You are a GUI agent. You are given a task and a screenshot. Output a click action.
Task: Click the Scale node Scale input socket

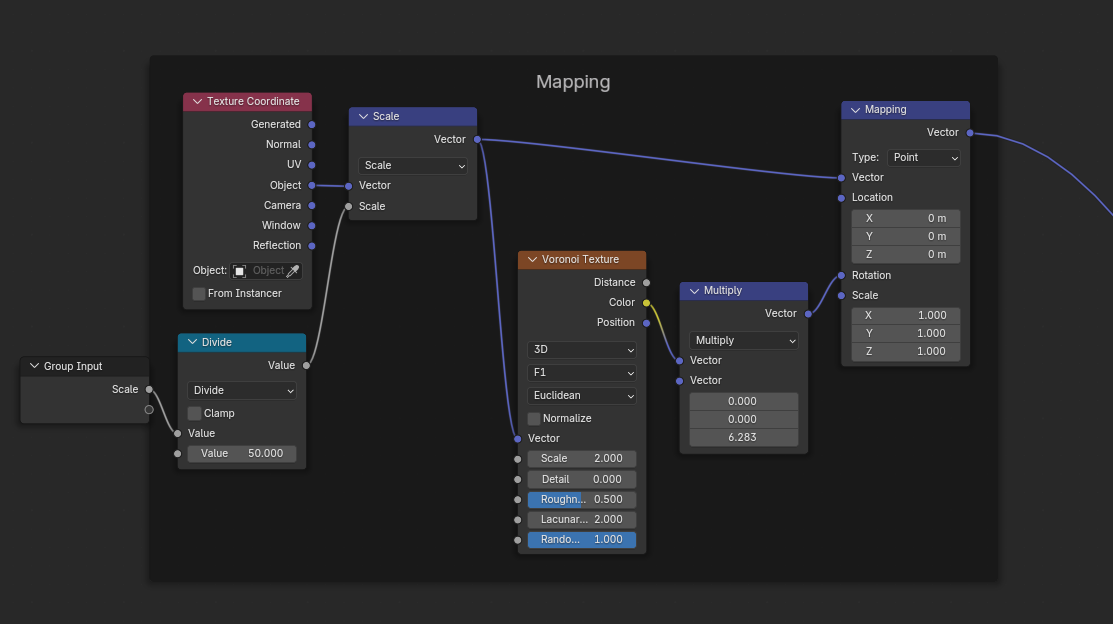[348, 207]
